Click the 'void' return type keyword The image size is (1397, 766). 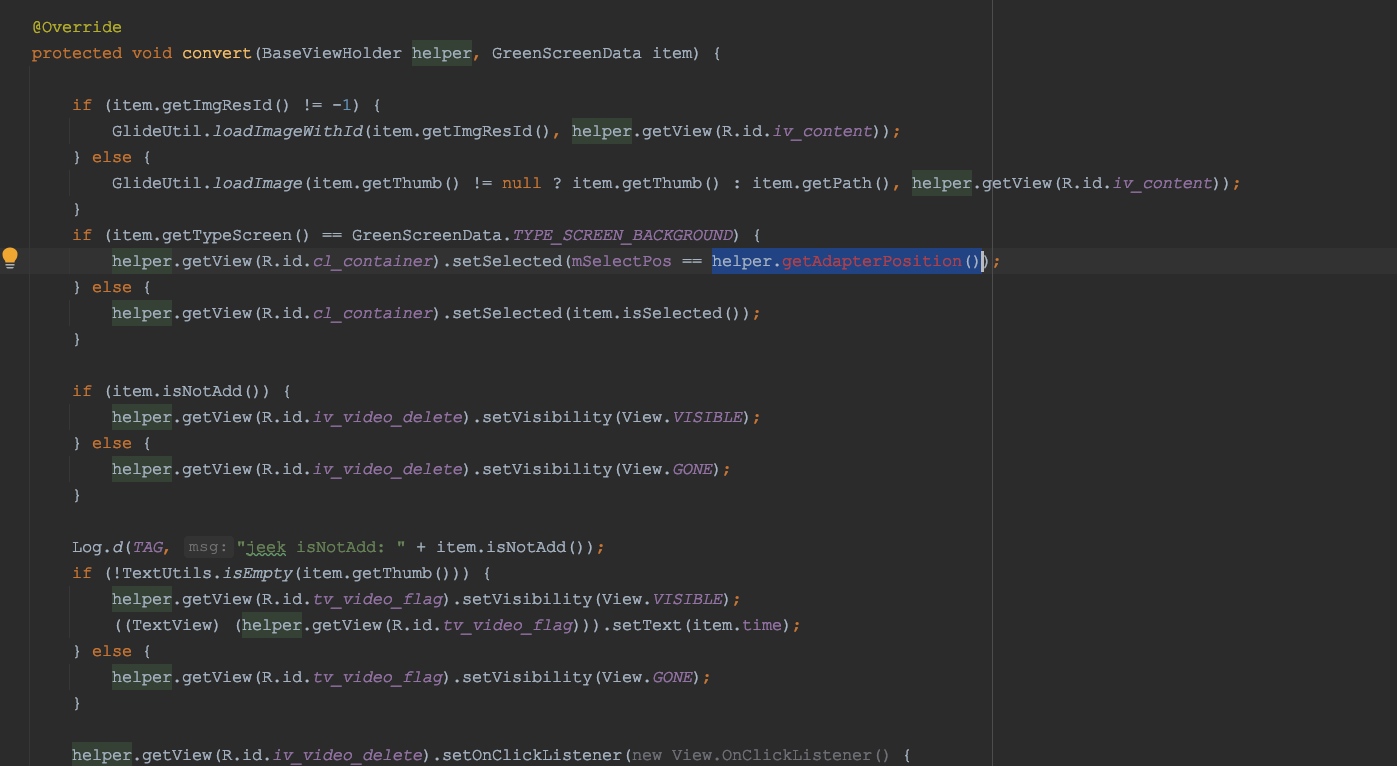click(152, 53)
